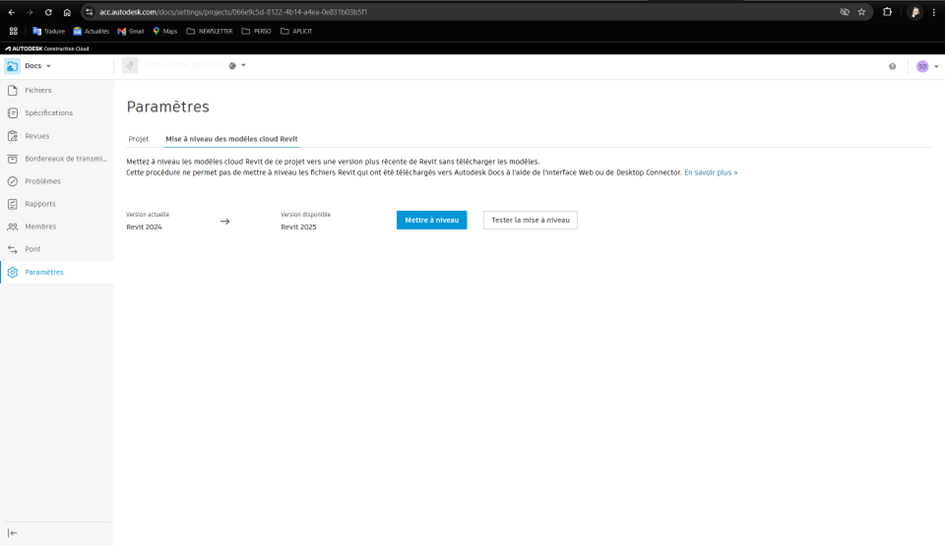Open Fichiers in the sidebar
Viewport: 945px width, 546px height.
coord(38,90)
